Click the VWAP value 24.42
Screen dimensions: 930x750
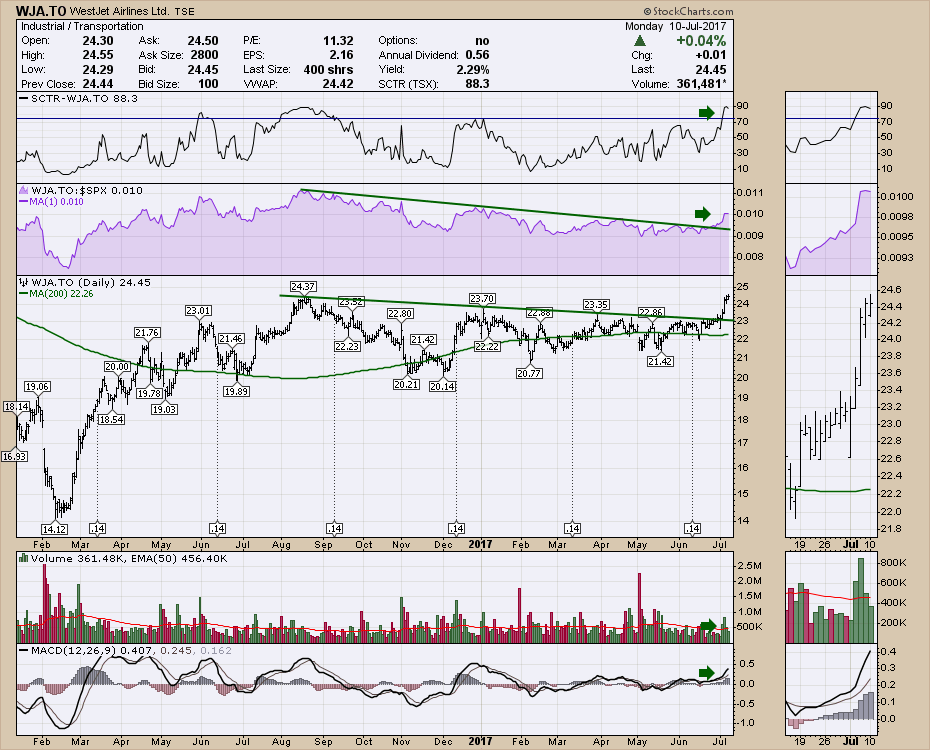tap(338, 84)
